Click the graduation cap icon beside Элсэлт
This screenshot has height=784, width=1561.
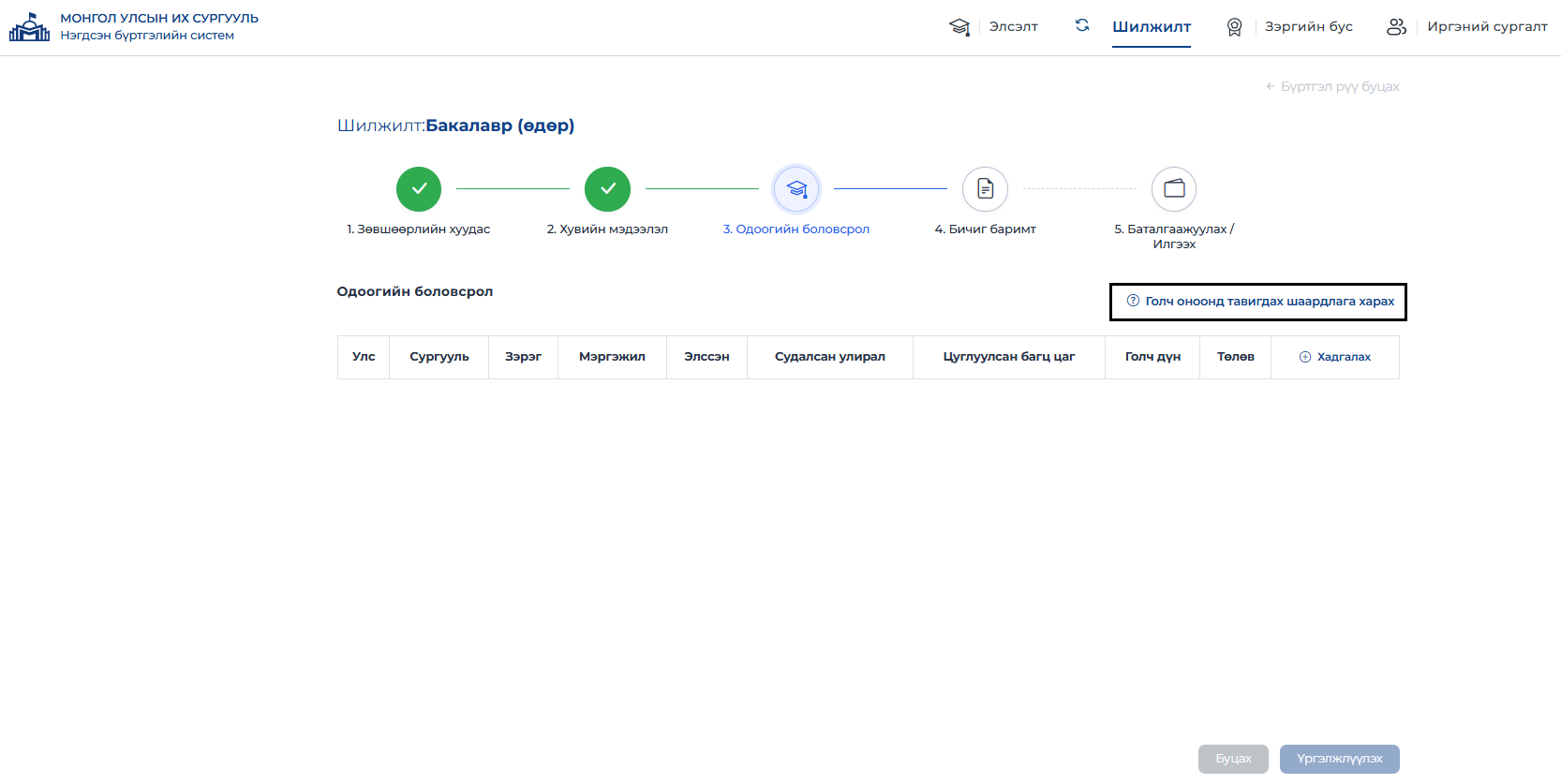[959, 27]
